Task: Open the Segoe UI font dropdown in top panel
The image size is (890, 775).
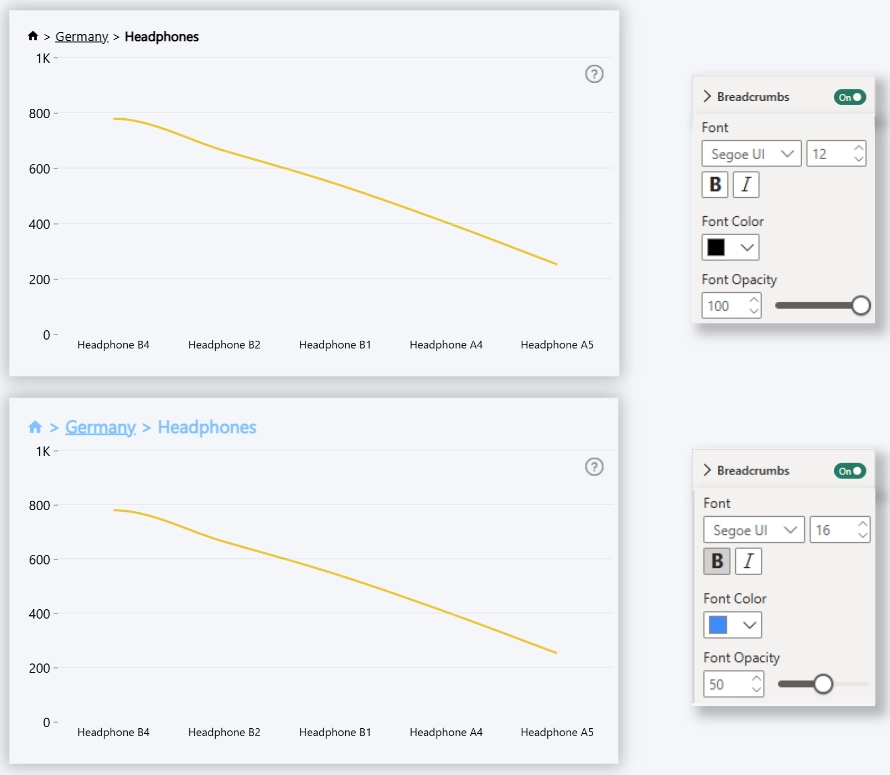Action: click(752, 154)
